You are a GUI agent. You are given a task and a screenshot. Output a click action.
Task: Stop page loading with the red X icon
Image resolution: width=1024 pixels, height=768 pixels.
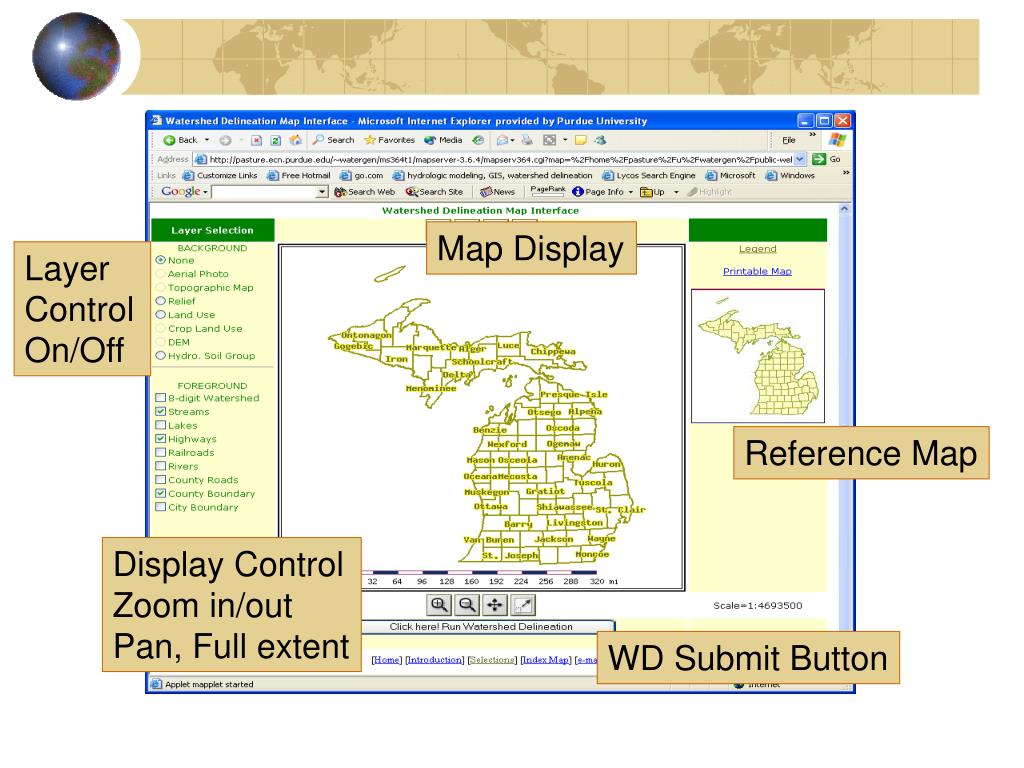pyautogui.click(x=257, y=140)
